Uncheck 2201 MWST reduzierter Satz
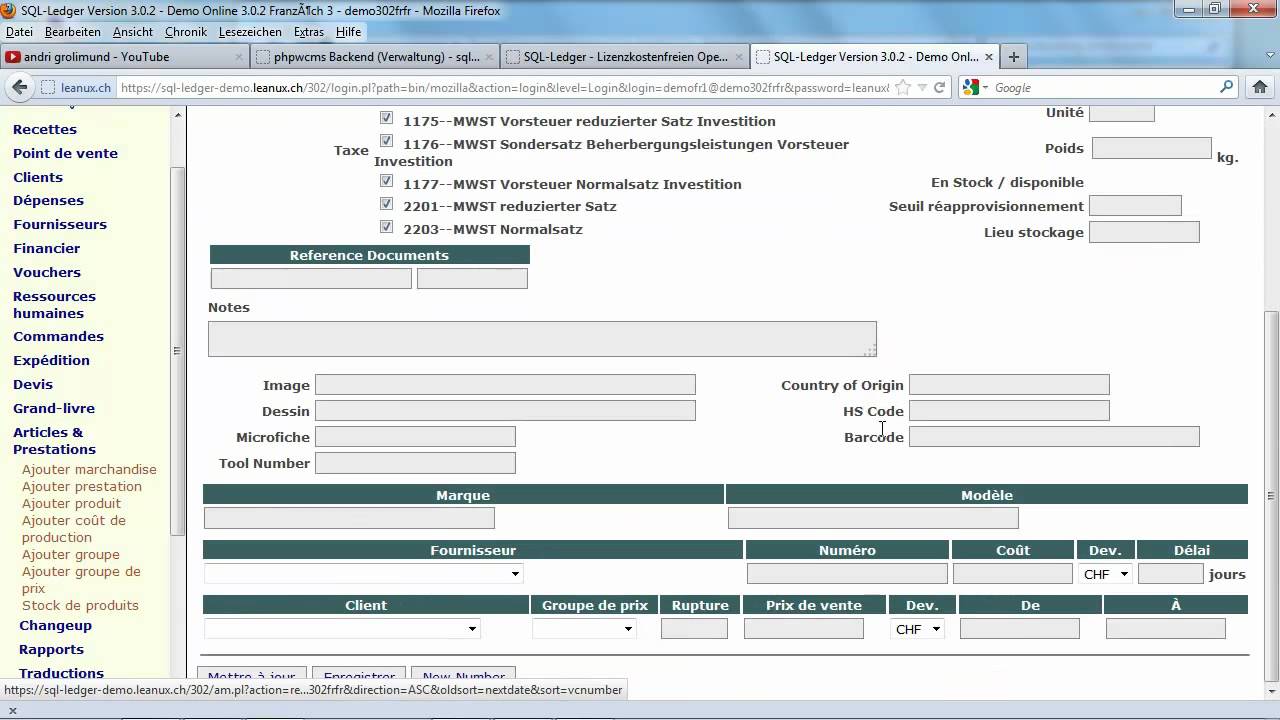Viewport: 1280px width, 720px height. coord(386,203)
